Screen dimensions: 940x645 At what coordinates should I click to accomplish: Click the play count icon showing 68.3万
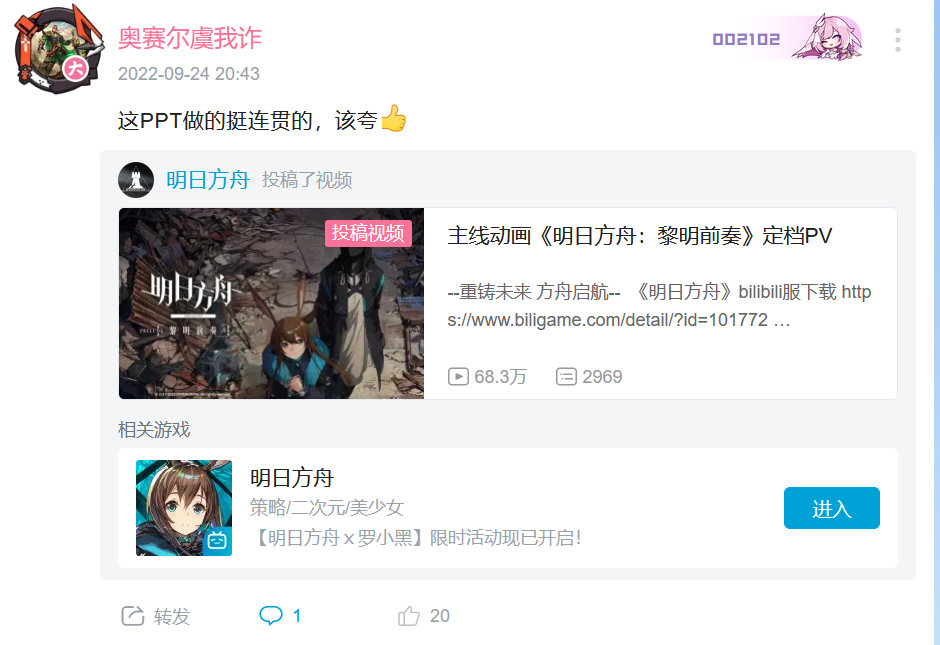458,376
